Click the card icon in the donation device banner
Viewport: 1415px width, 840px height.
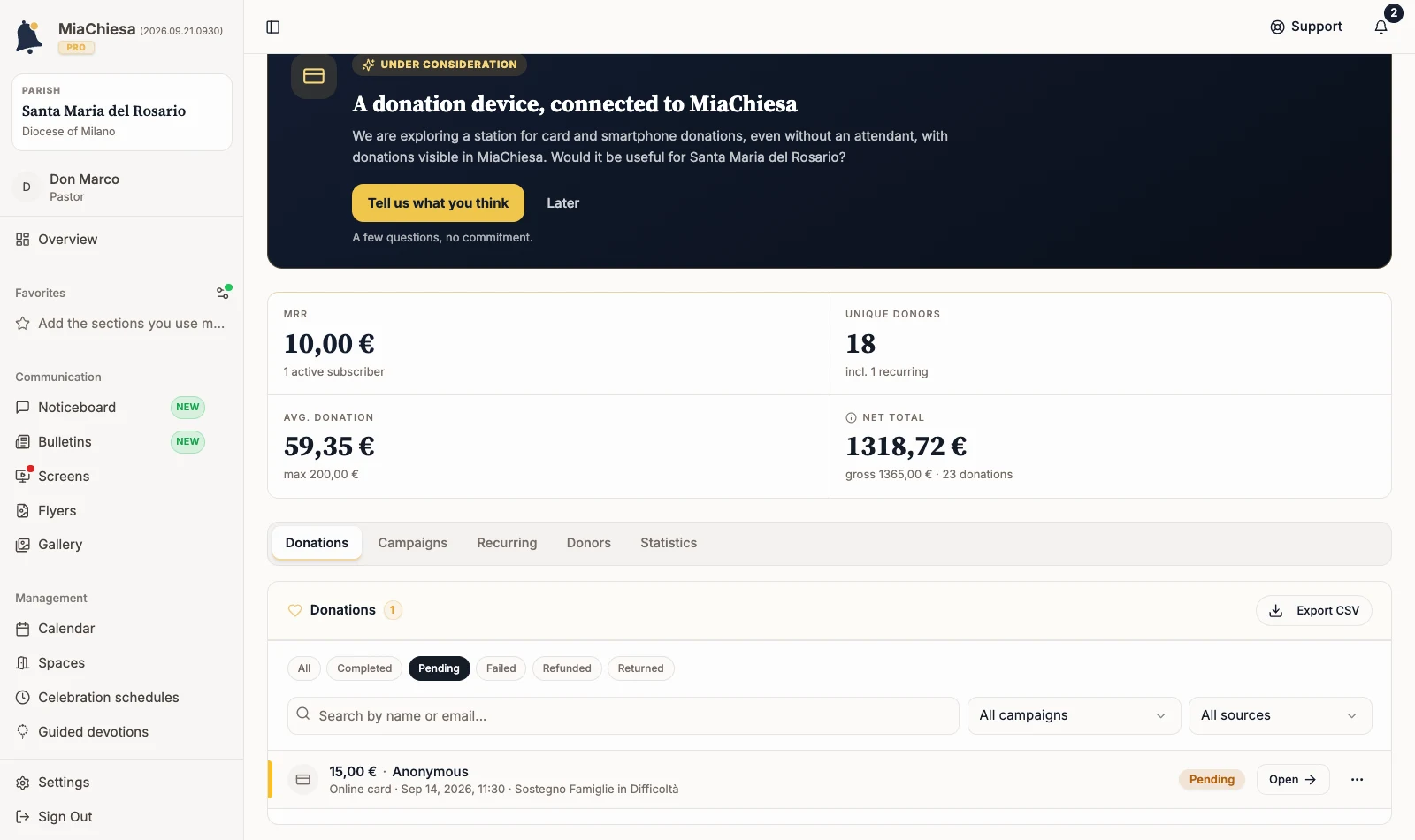314,76
